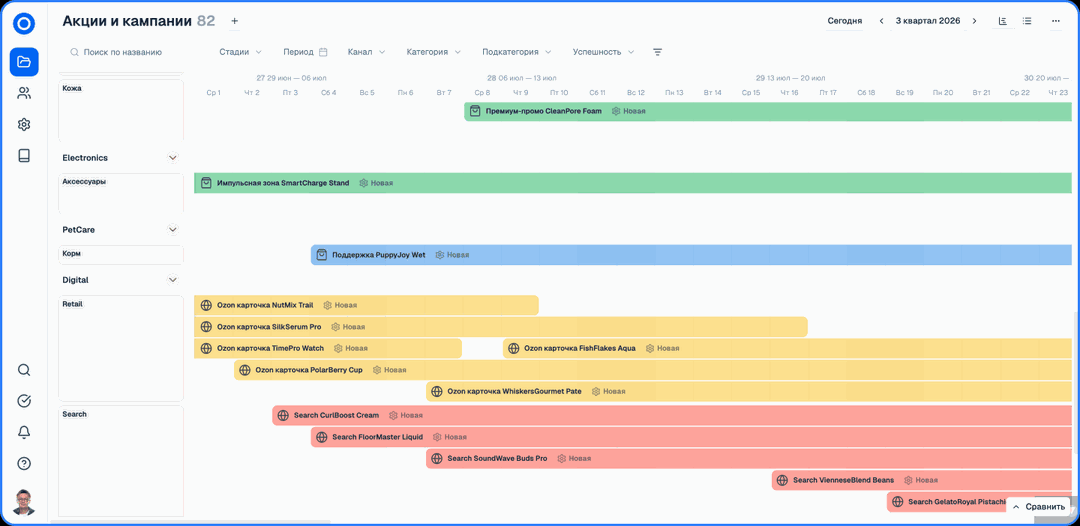Click the bag icon on CleanPore Foam bar

(x=475, y=111)
